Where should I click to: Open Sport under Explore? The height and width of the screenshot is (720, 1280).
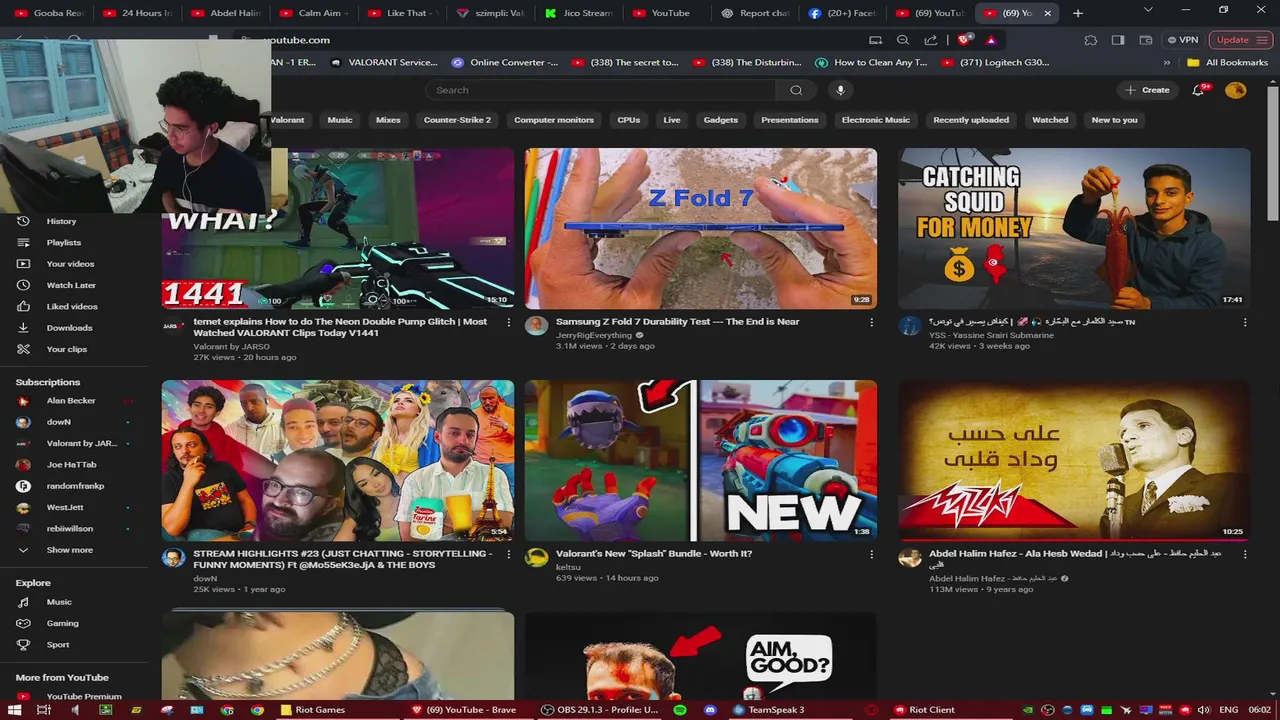[x=58, y=645]
